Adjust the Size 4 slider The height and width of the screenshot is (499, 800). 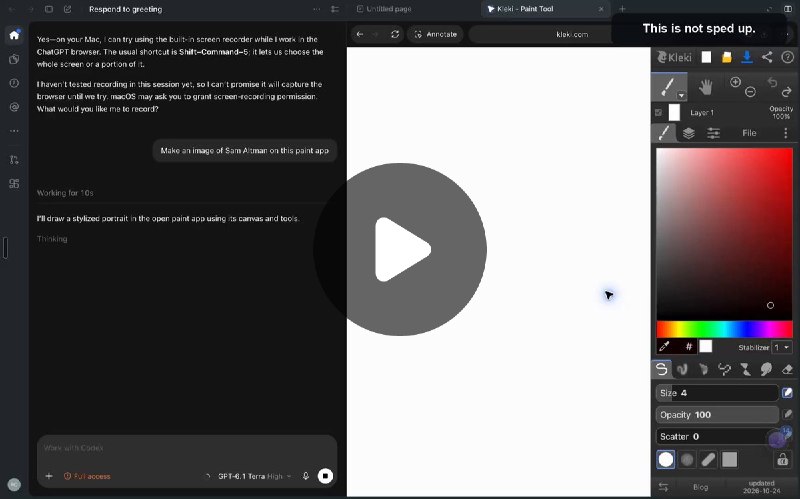(x=717, y=393)
